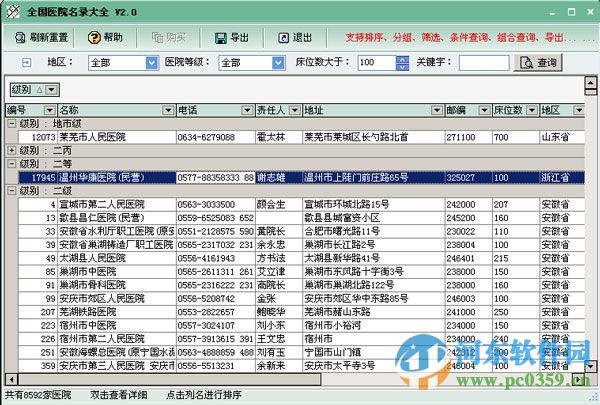Expand the 级别：二丙 group
This screenshot has width=600, height=405.
(x=12, y=150)
